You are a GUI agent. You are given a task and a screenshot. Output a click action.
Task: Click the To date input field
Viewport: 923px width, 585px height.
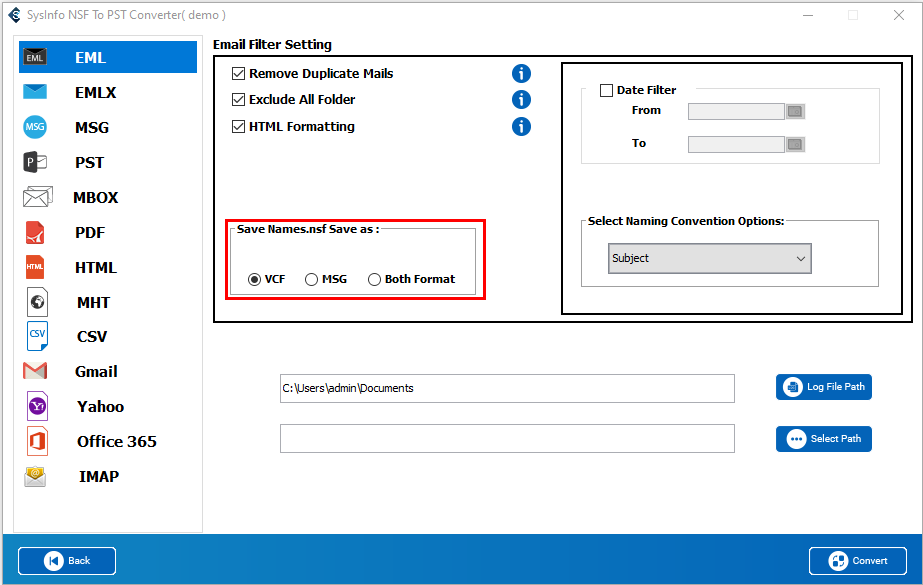click(736, 144)
